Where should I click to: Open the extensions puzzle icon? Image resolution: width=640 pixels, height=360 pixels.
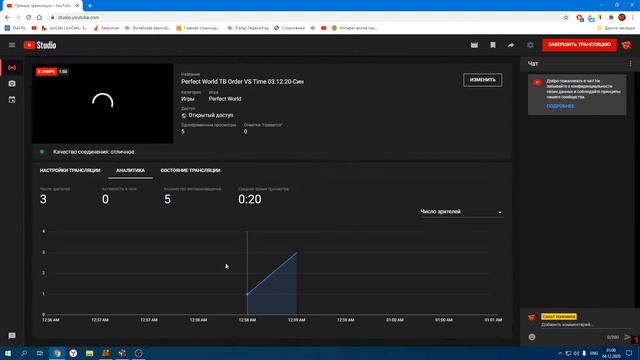coord(611,18)
